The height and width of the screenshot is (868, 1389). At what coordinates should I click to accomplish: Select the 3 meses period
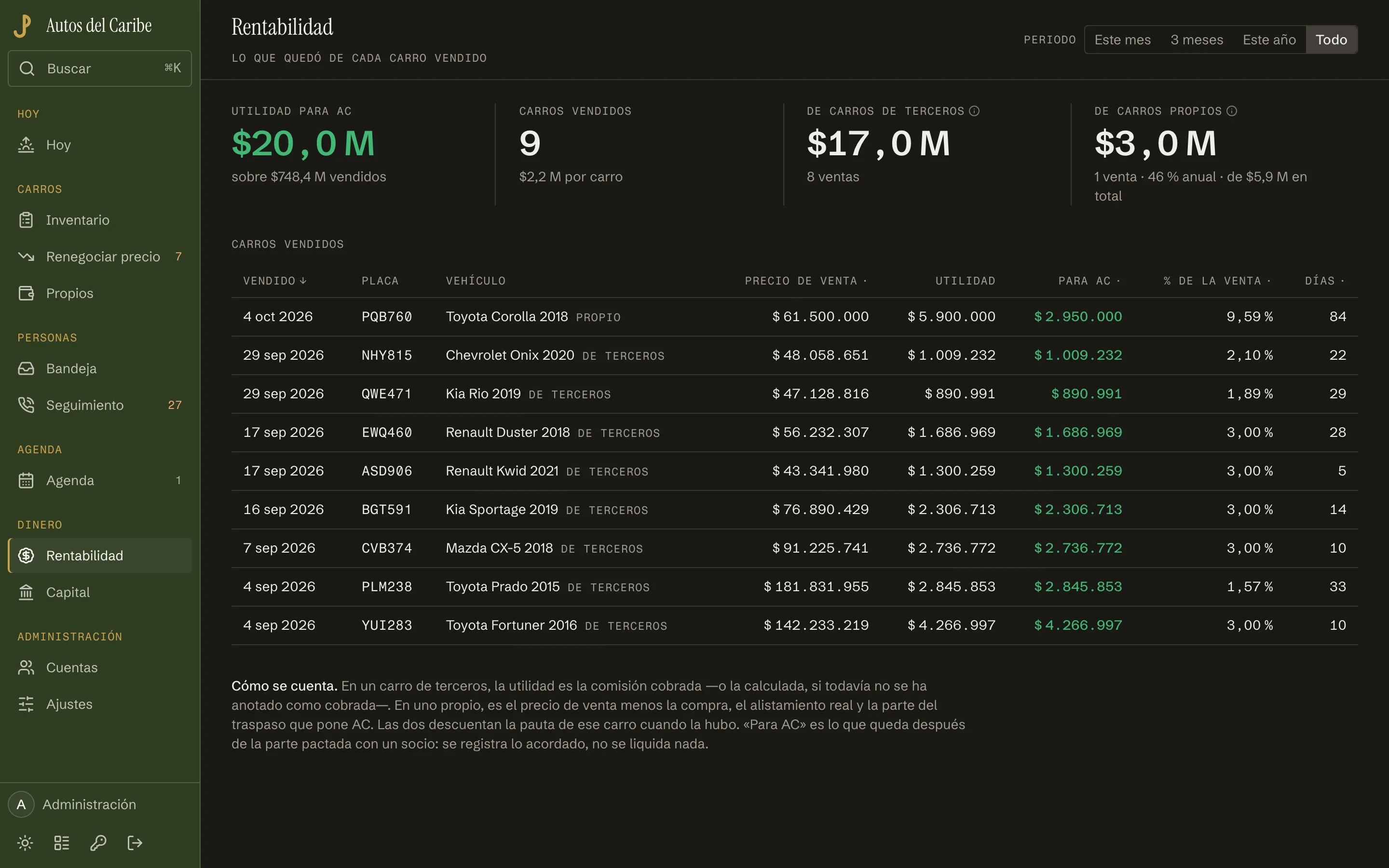coord(1197,40)
